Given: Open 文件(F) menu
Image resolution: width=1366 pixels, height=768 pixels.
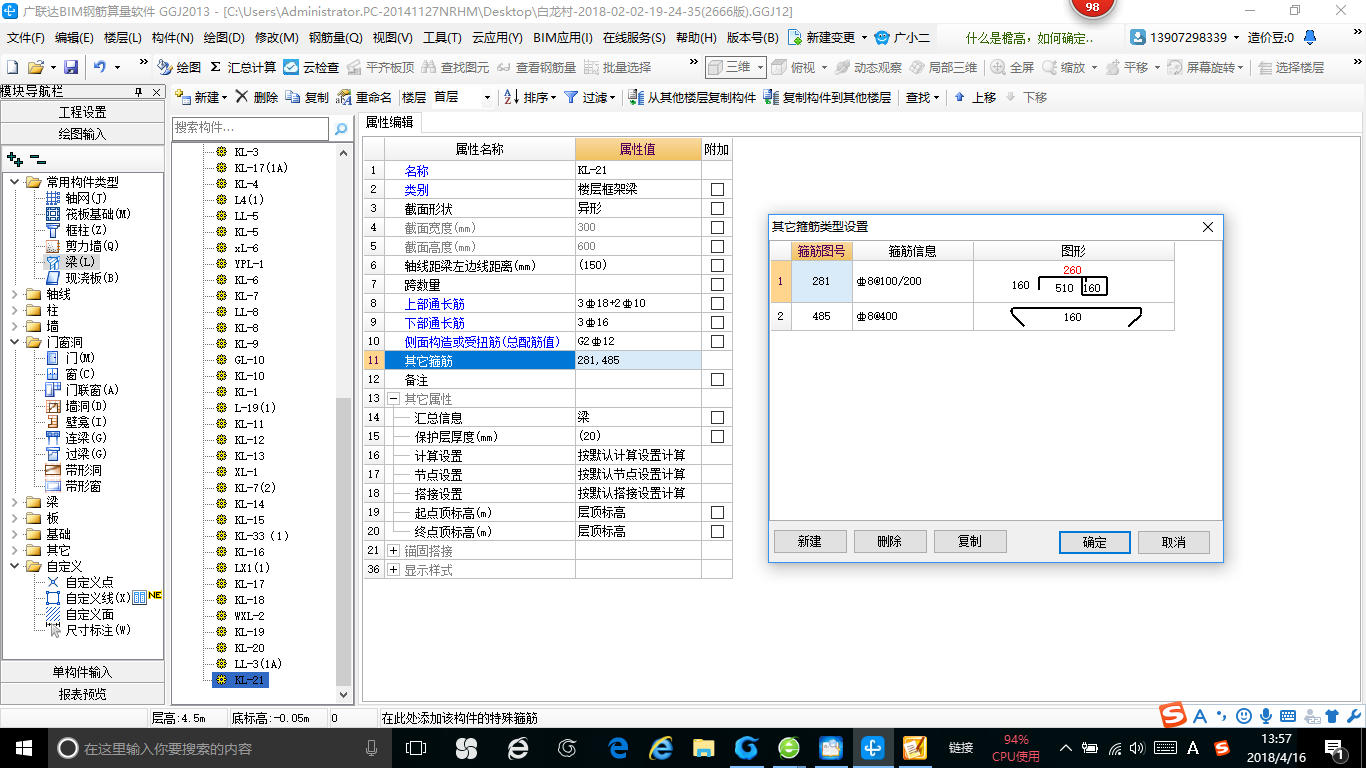Looking at the screenshot, I should tap(26, 38).
